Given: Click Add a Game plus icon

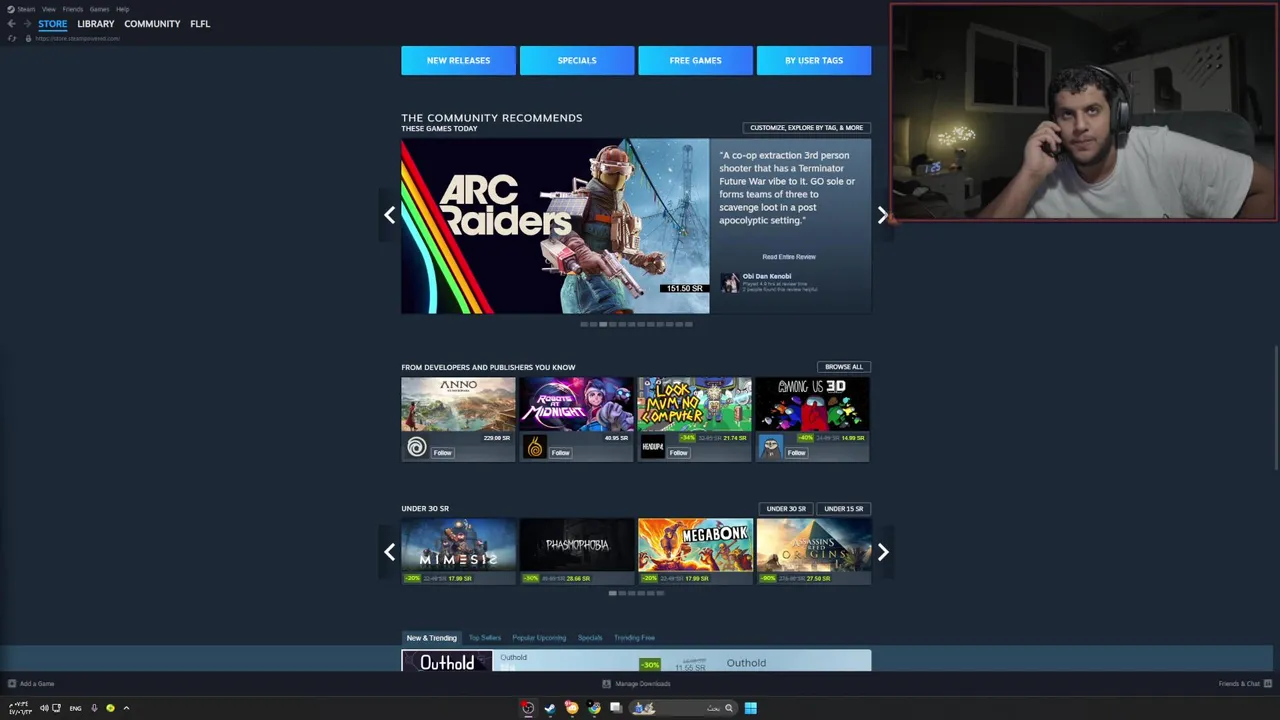Looking at the screenshot, I should (x=12, y=684).
